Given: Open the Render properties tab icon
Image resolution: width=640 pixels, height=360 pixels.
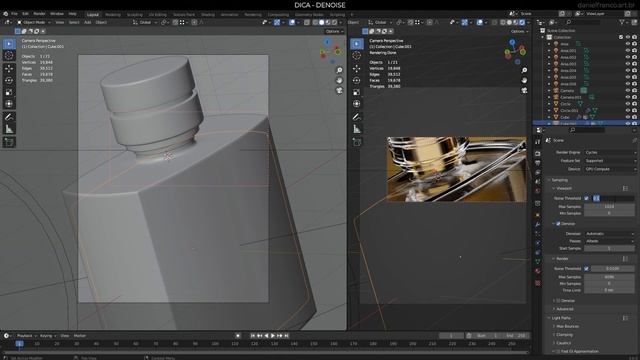Looking at the screenshot, I should tap(538, 153).
